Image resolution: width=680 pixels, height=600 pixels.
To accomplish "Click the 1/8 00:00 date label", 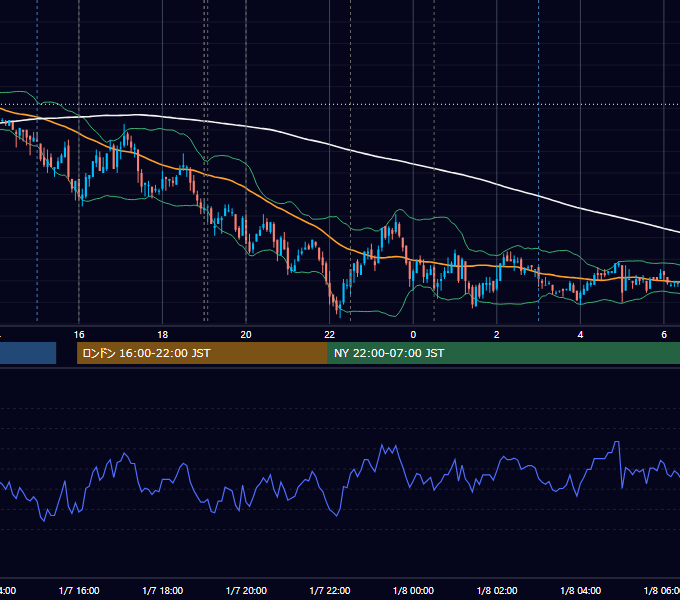I will [x=413, y=591].
